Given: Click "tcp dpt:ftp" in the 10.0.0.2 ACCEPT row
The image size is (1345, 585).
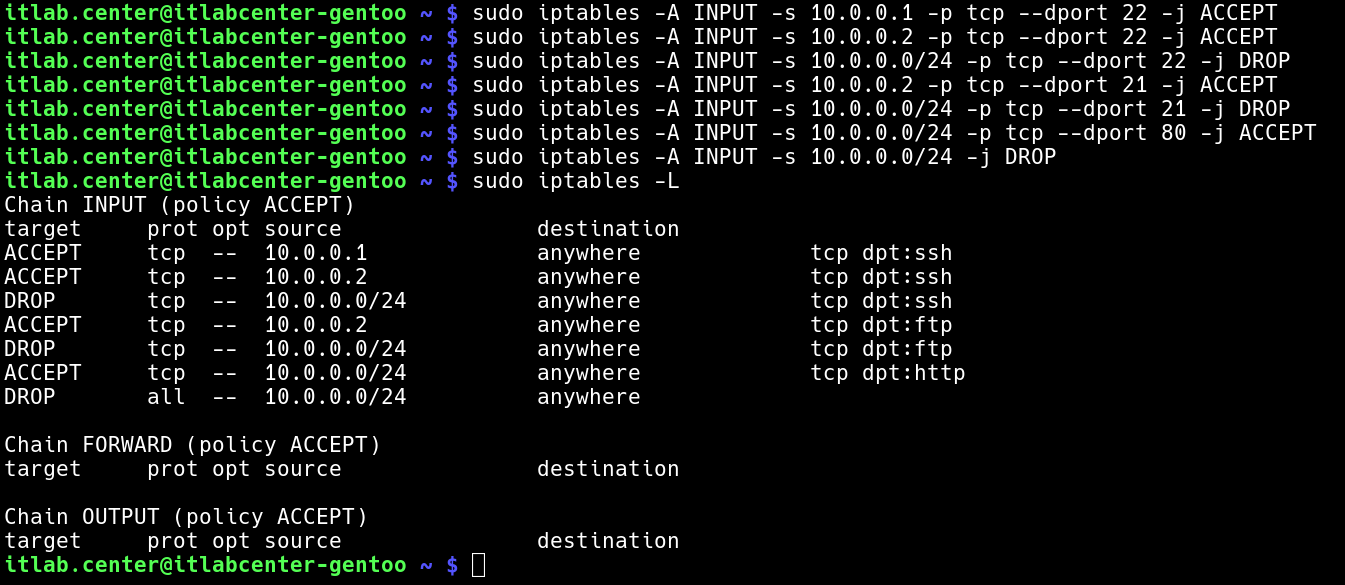Looking at the screenshot, I should [881, 325].
